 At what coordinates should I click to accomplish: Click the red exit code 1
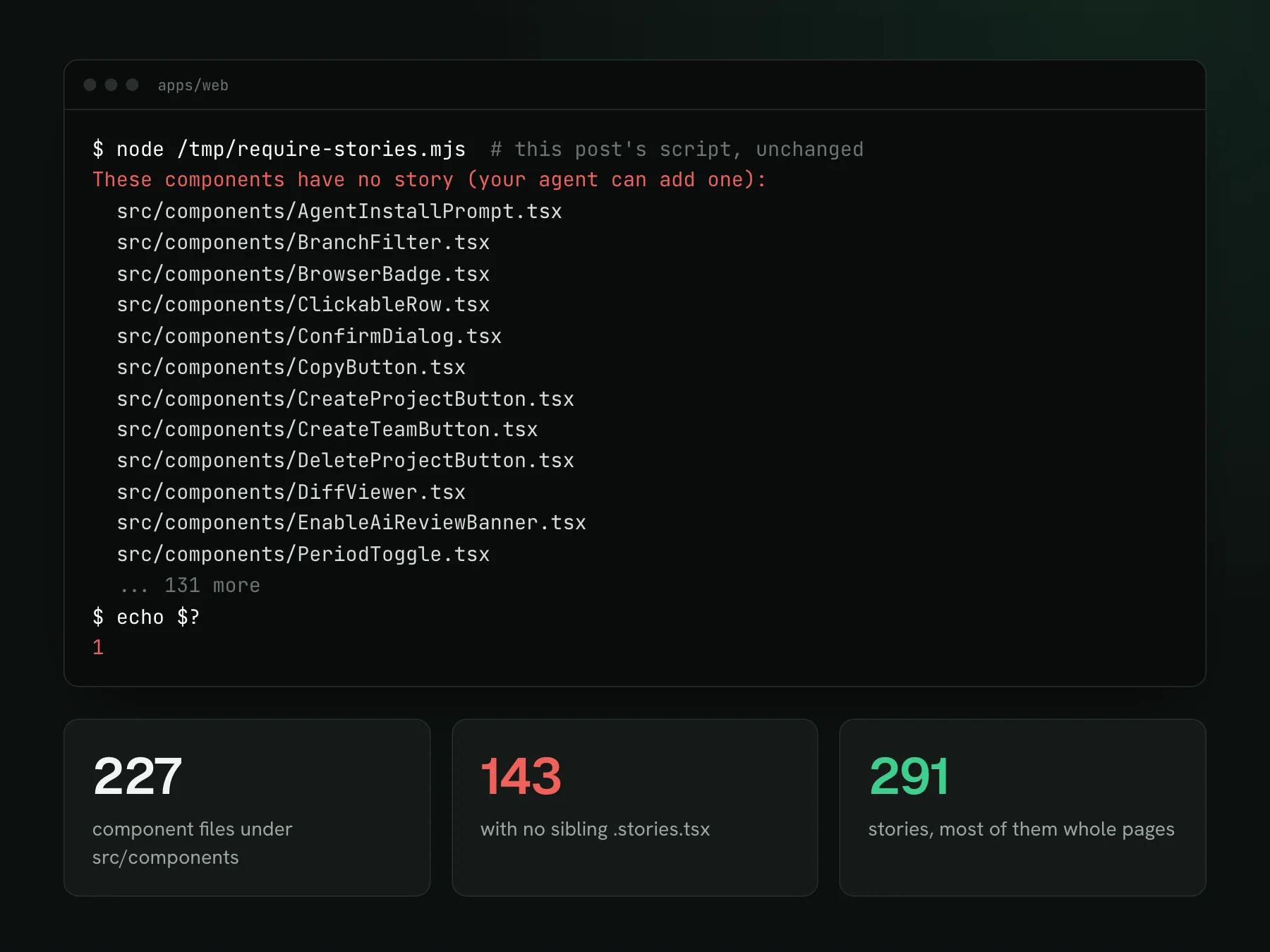tap(98, 647)
